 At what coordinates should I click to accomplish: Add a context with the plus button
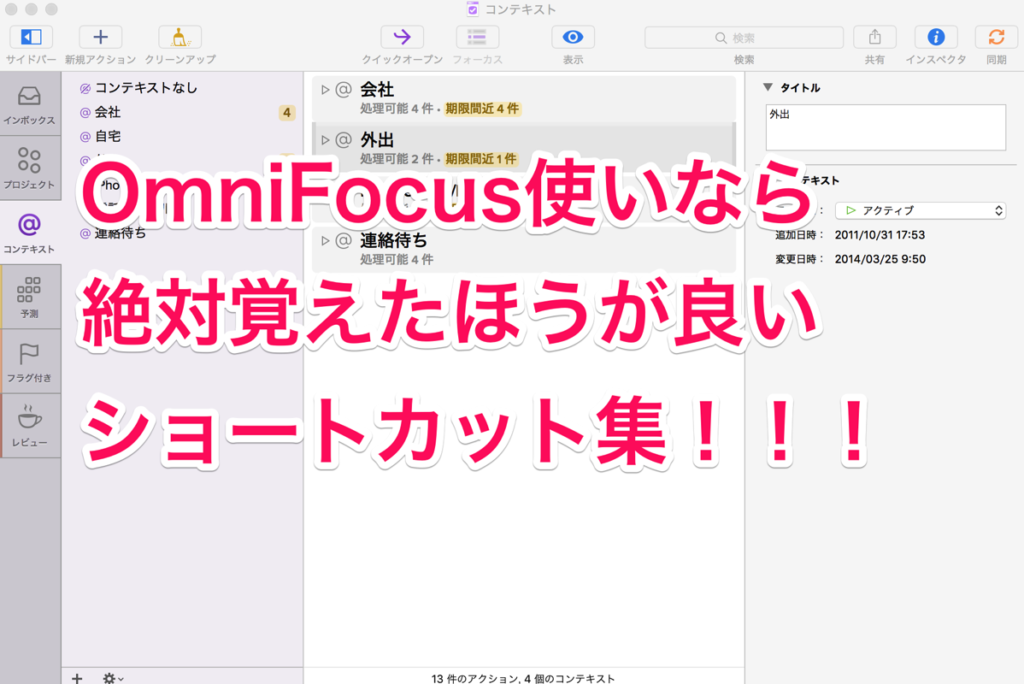(77, 678)
